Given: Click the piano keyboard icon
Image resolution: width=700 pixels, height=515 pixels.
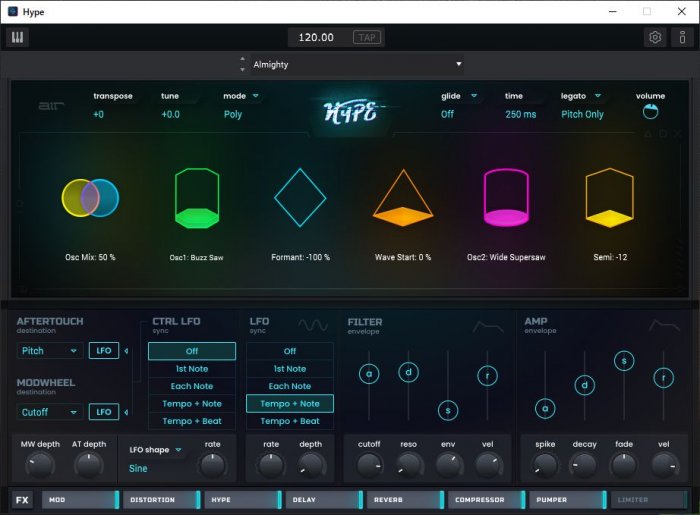Looking at the screenshot, I should pos(18,37).
